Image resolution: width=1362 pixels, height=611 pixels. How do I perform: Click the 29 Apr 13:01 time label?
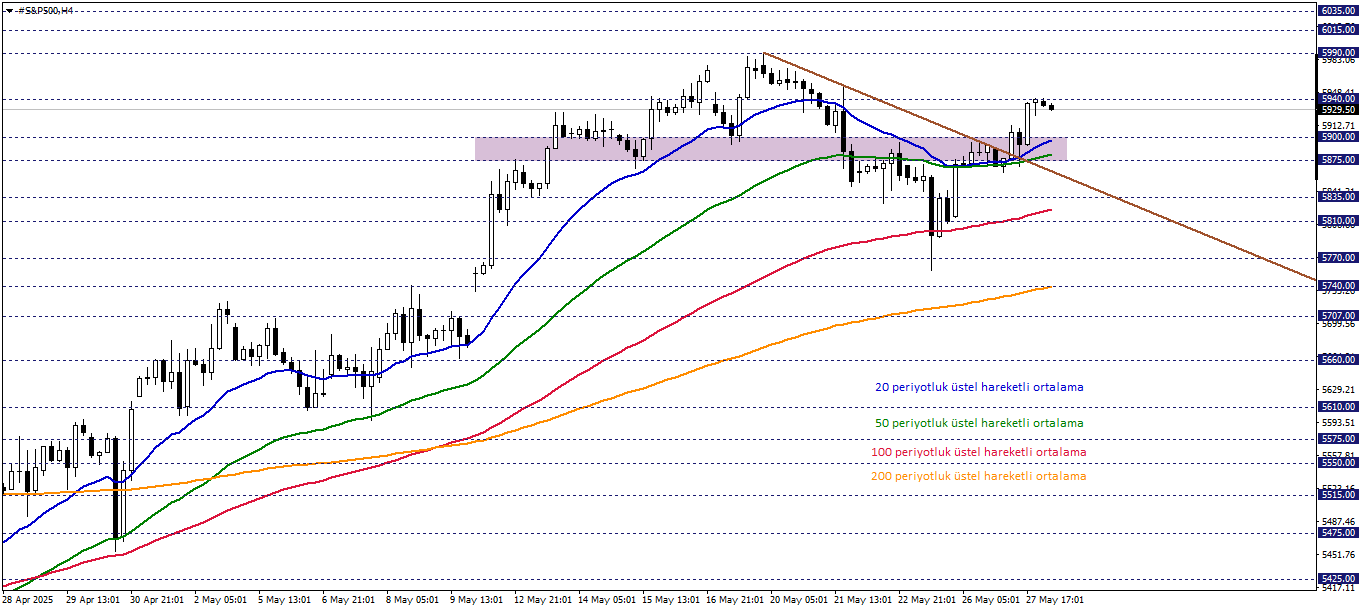click(x=92, y=600)
